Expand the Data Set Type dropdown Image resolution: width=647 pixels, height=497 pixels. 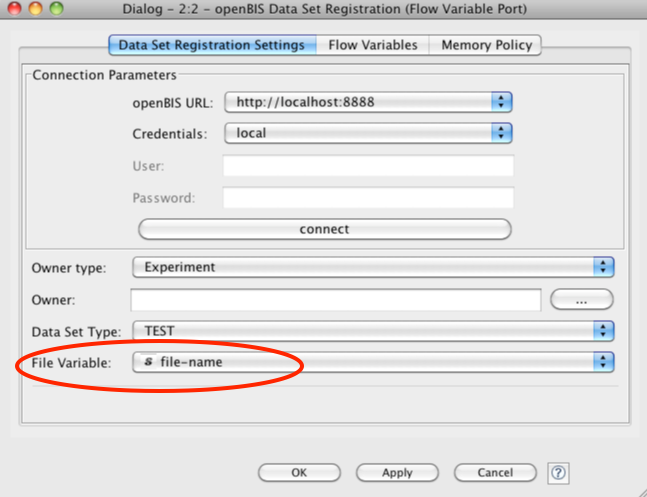(373, 331)
